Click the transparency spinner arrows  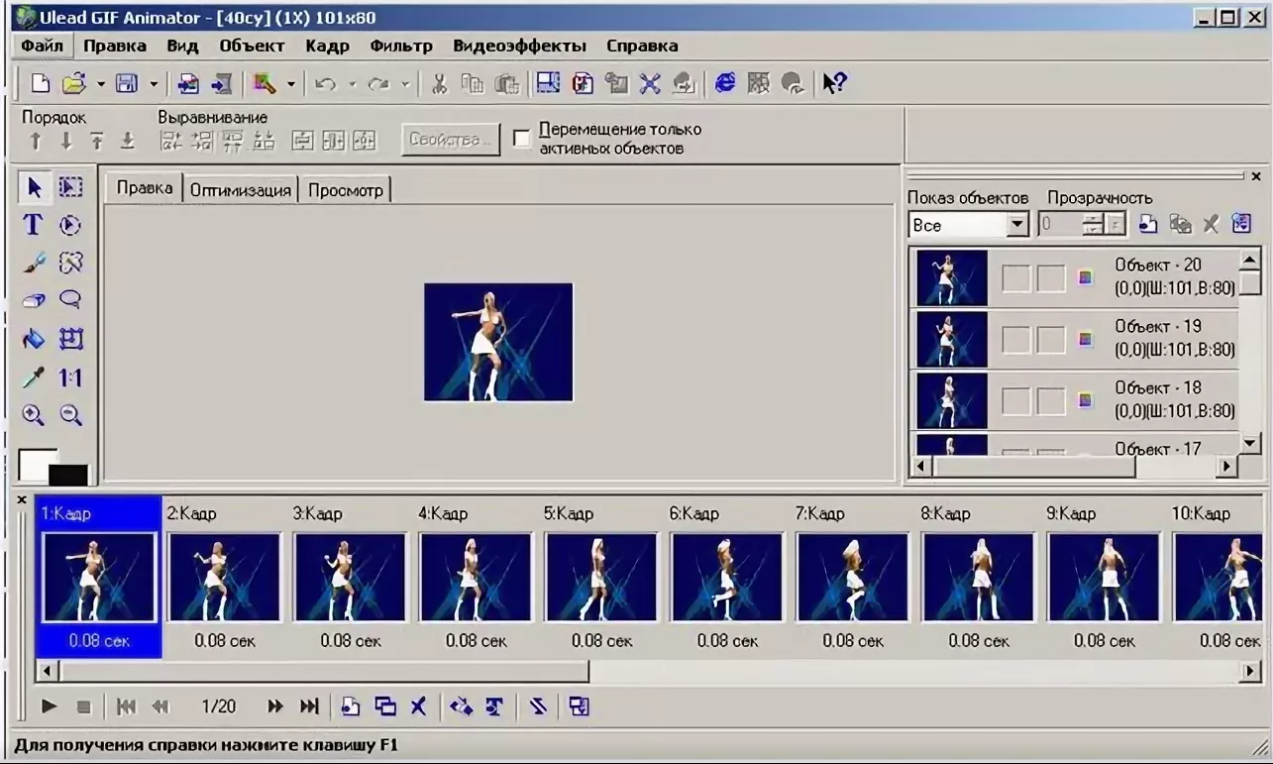pos(1094,226)
